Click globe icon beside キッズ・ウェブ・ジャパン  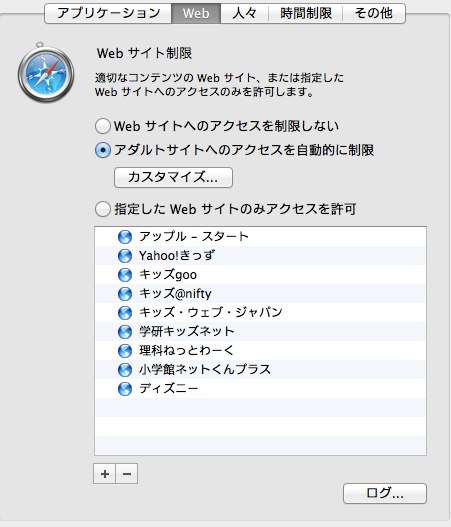click(x=125, y=313)
